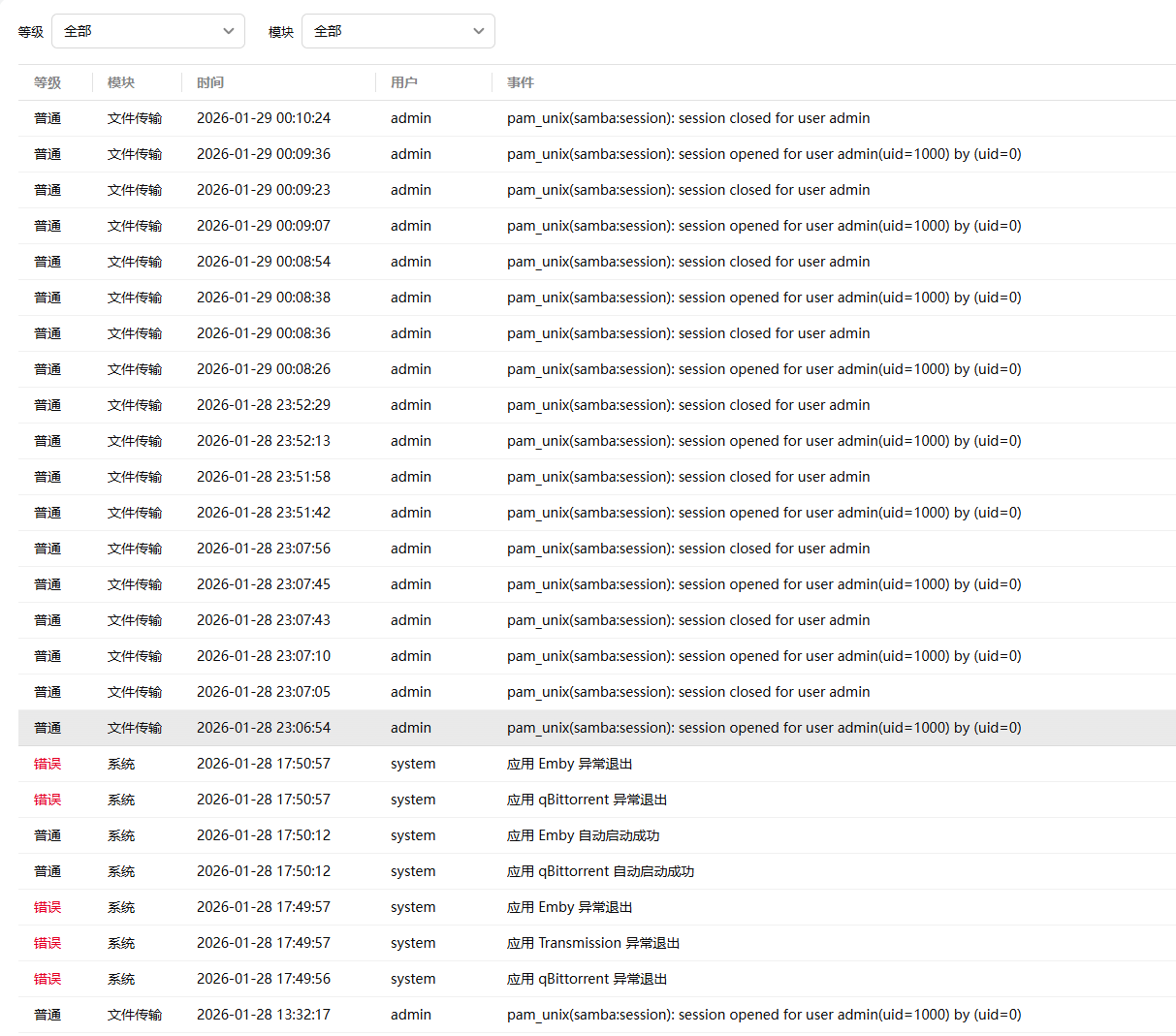
Task: Click 错误 level in 17:49:56 row
Action: 48,979
